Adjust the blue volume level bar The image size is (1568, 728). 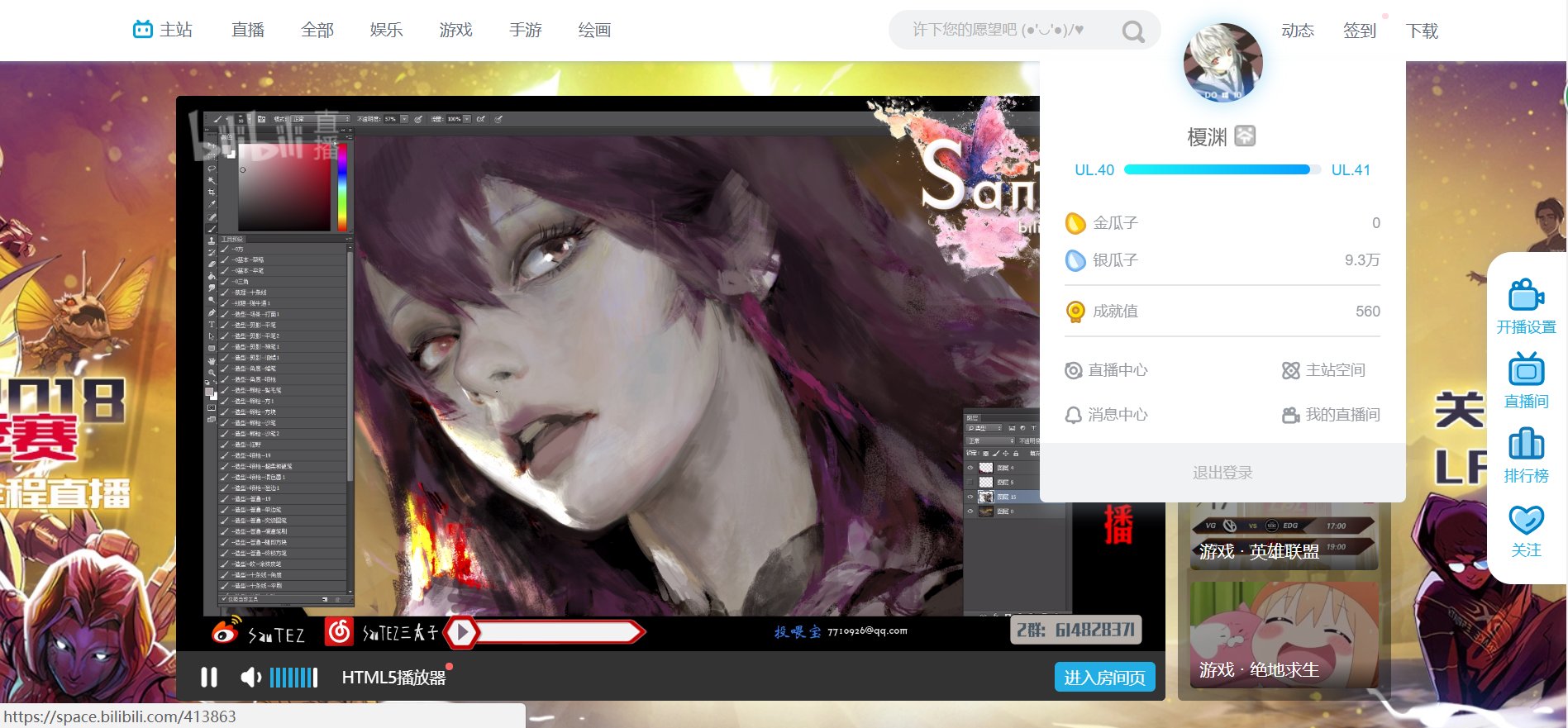pos(293,678)
